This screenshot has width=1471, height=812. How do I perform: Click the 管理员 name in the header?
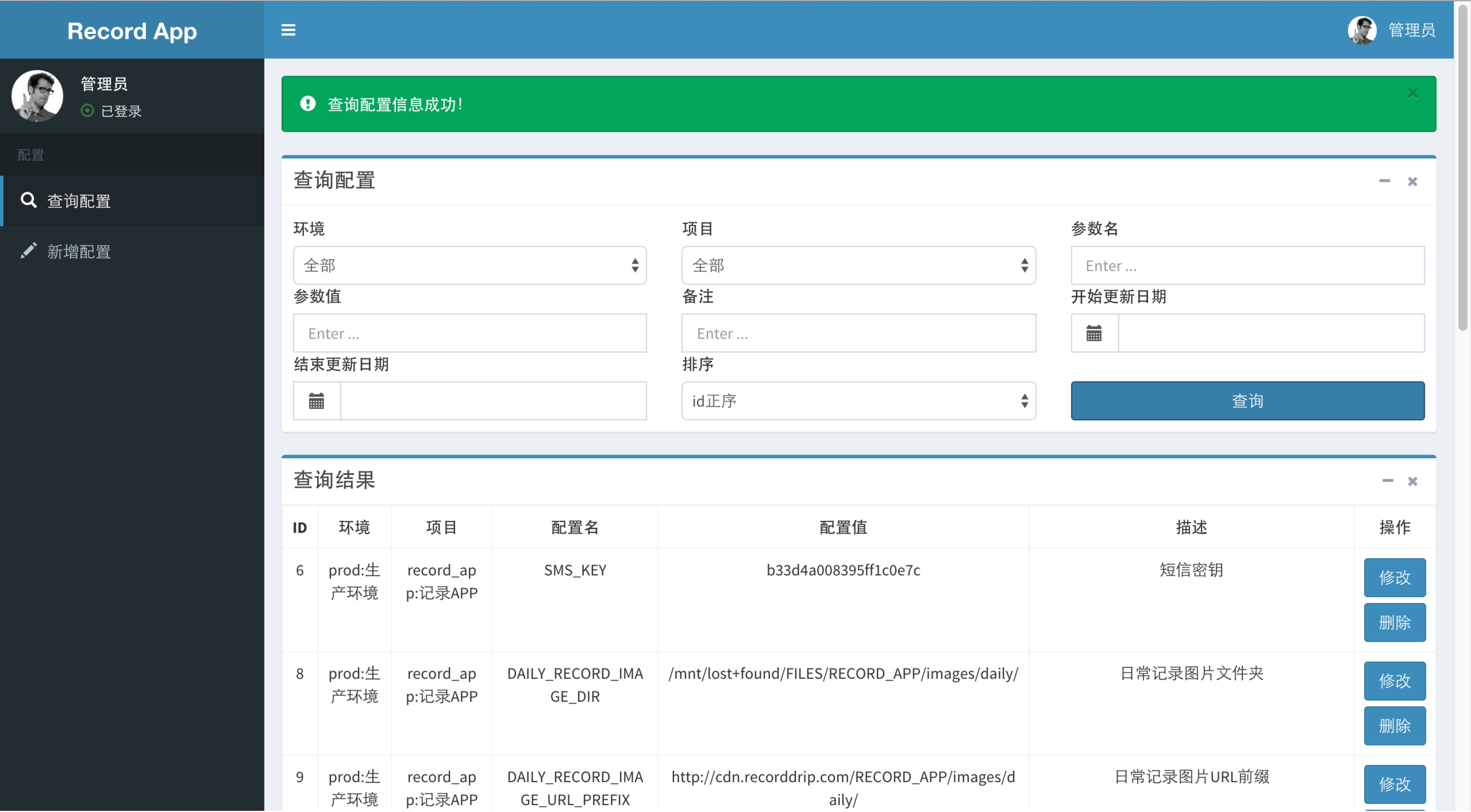point(1412,30)
